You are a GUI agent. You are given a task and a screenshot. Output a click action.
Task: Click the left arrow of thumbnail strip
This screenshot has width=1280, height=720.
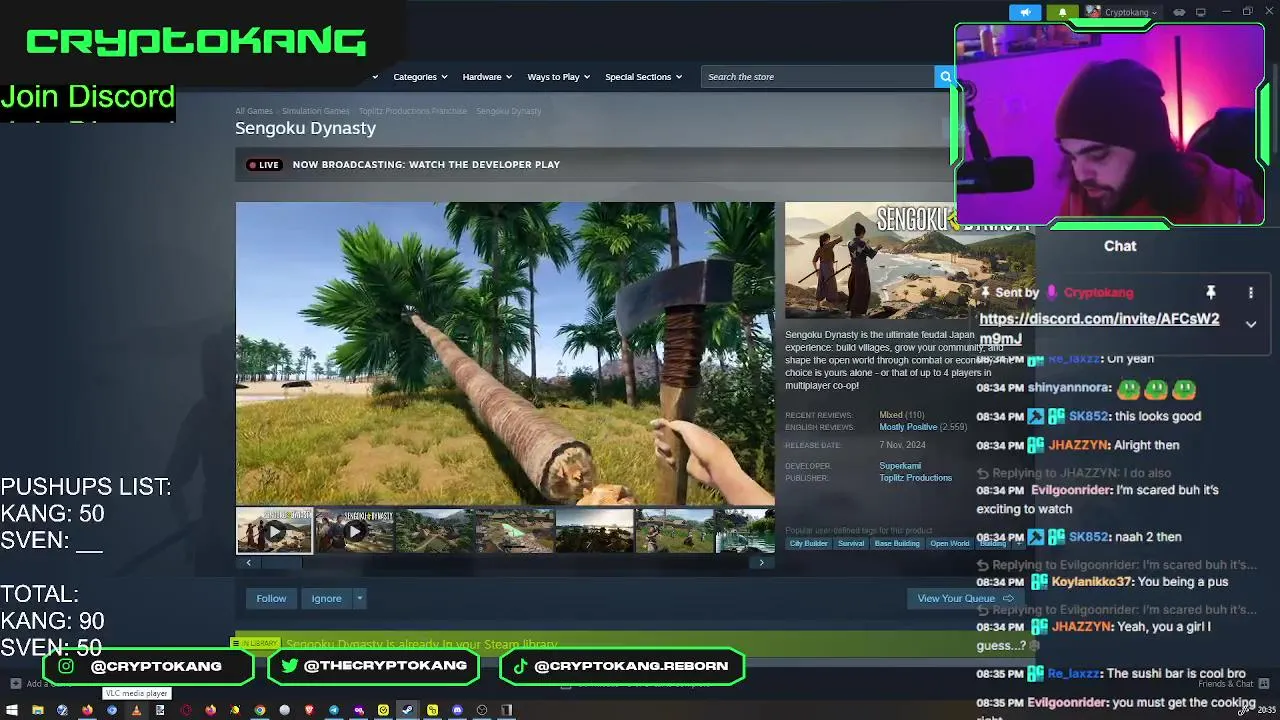[248, 563]
